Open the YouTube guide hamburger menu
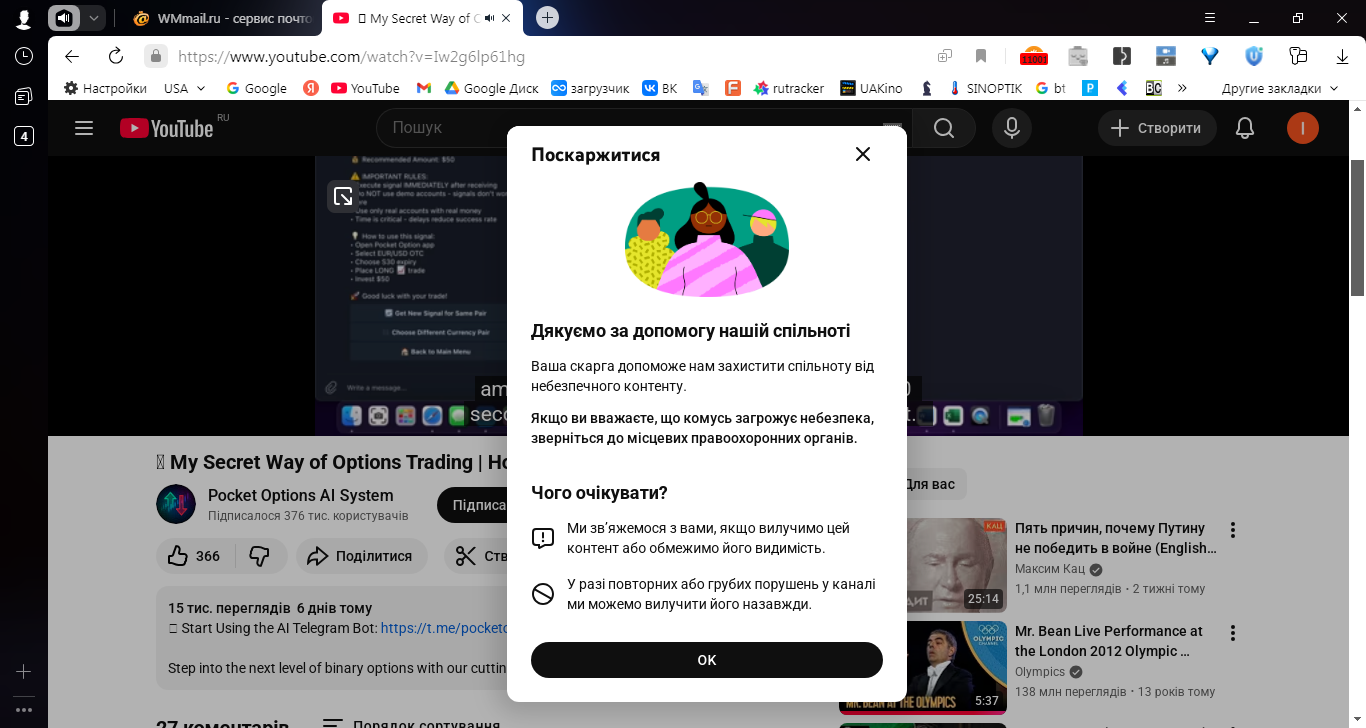This screenshot has width=1366, height=728. 84,128
